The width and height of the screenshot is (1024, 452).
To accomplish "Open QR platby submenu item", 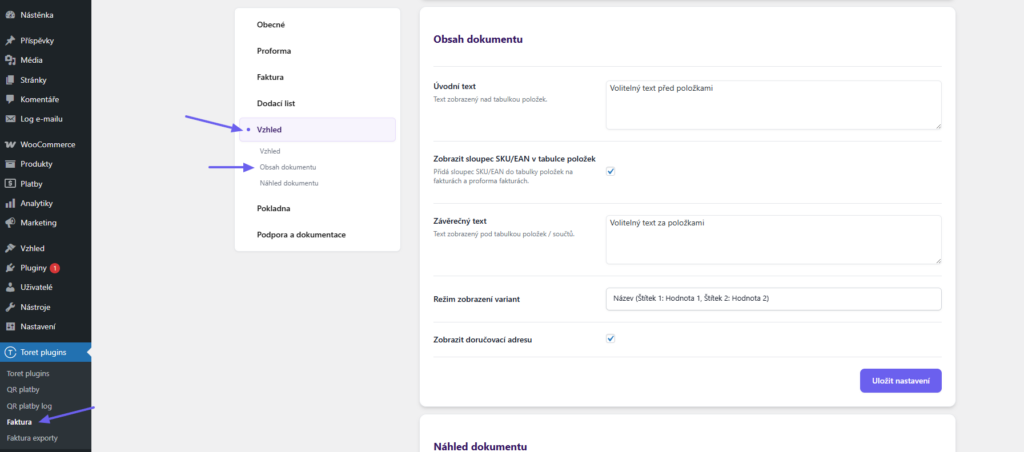I will [x=23, y=389].
